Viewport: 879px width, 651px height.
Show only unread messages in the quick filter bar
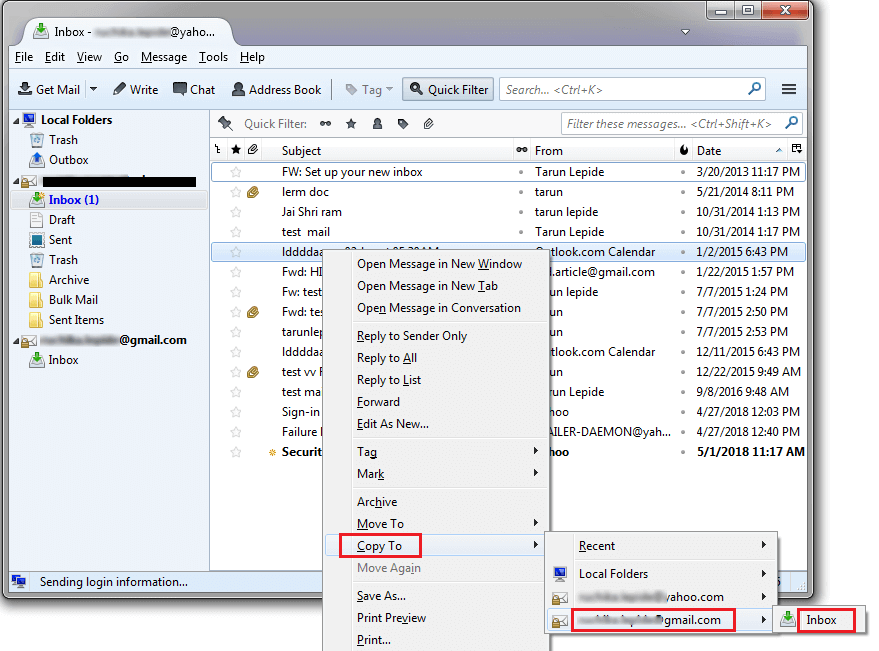[x=325, y=124]
